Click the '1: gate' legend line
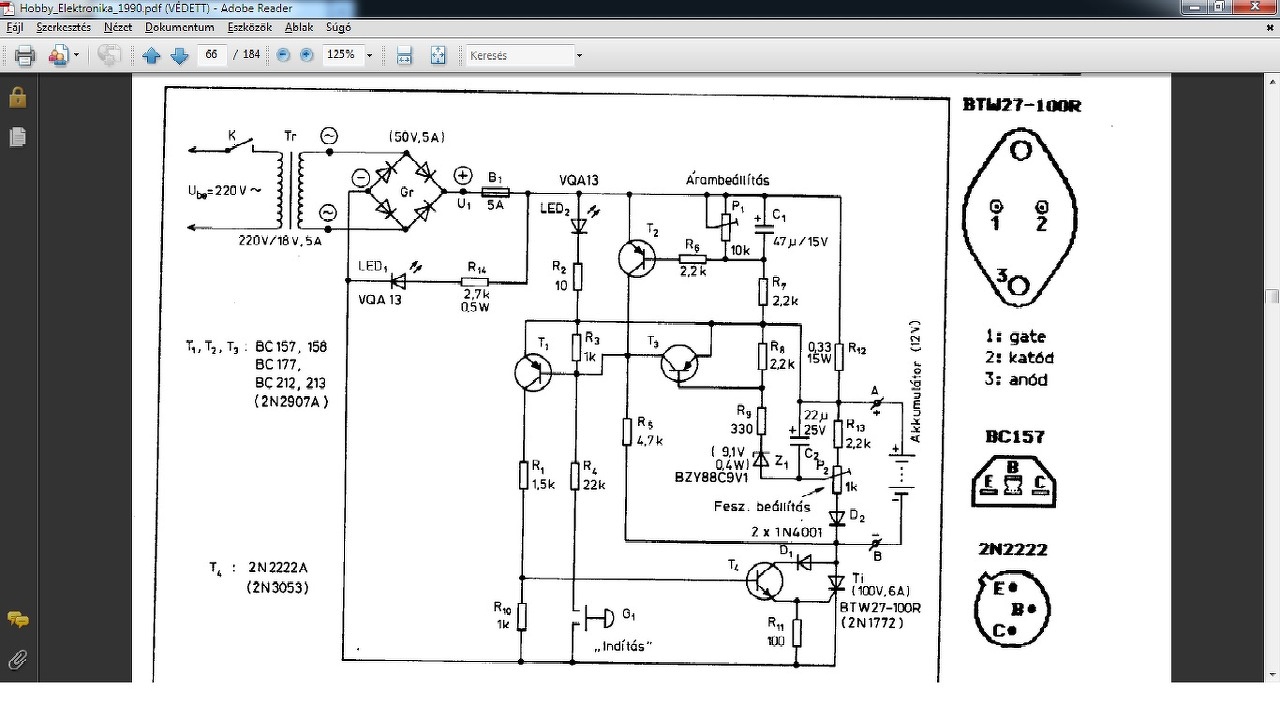This screenshot has width=1280, height=719. pos(1018,336)
